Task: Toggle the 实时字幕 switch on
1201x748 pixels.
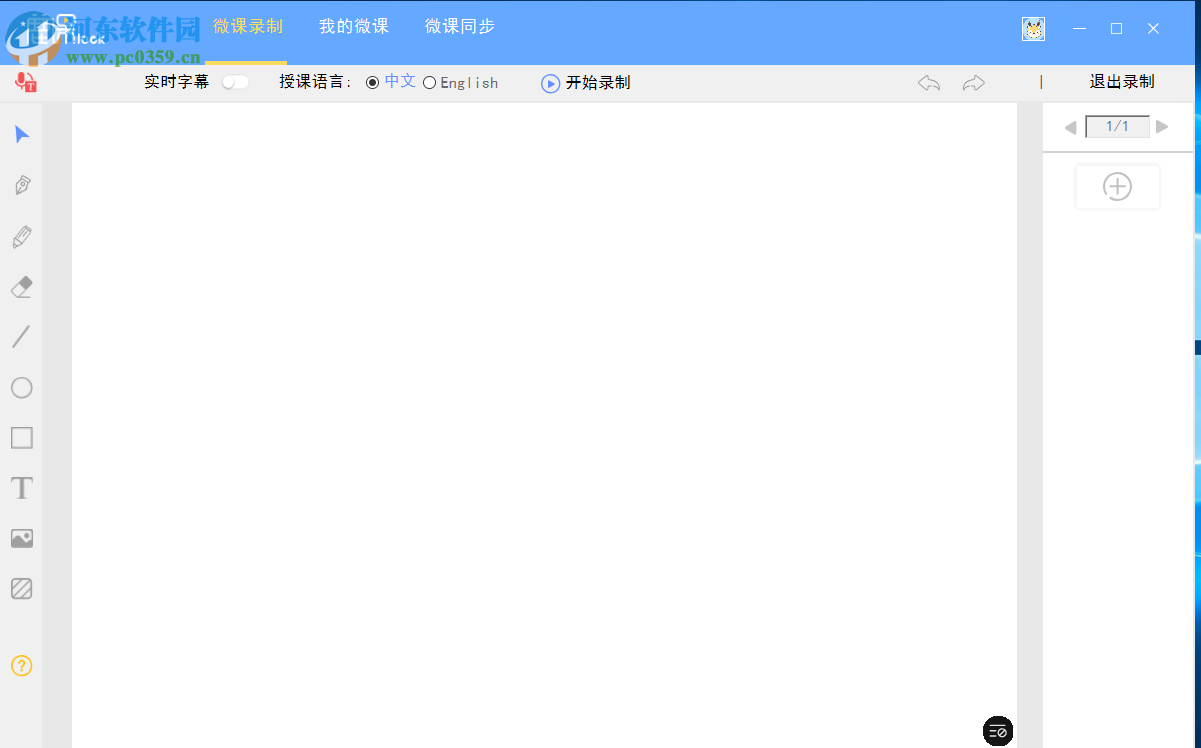Action: click(x=235, y=83)
